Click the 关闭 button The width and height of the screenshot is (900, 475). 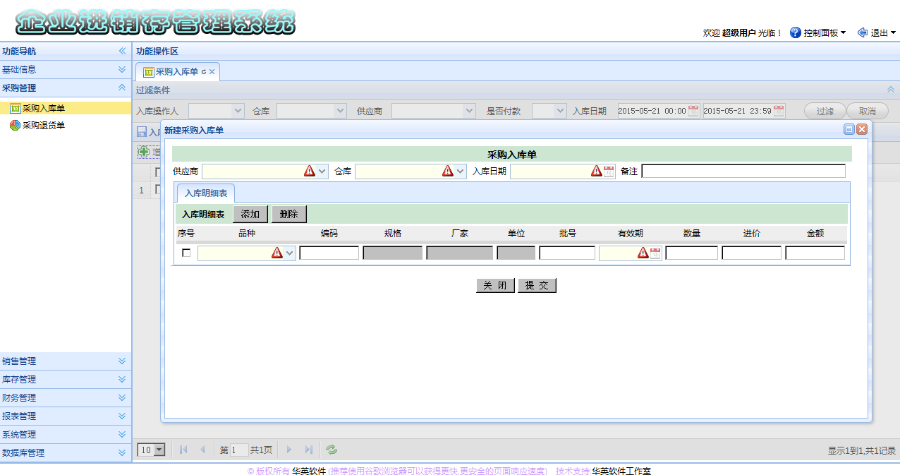tap(495, 285)
